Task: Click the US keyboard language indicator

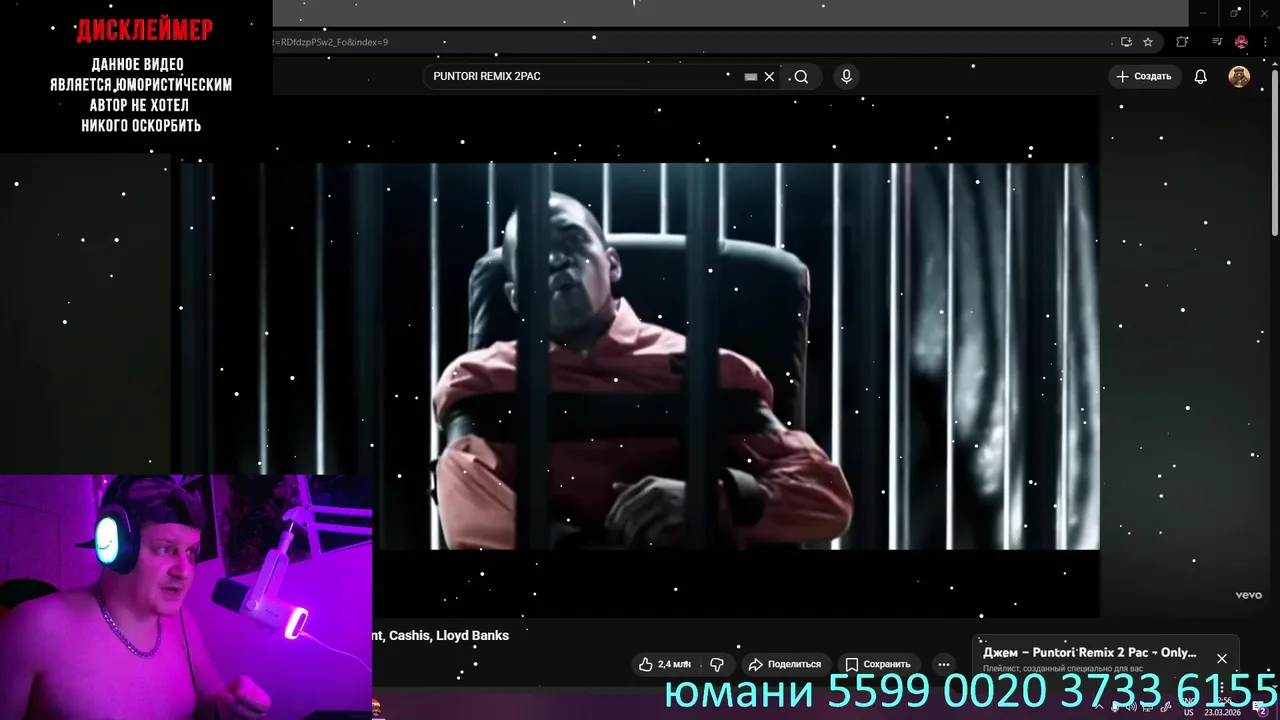Action: pos(1189,712)
